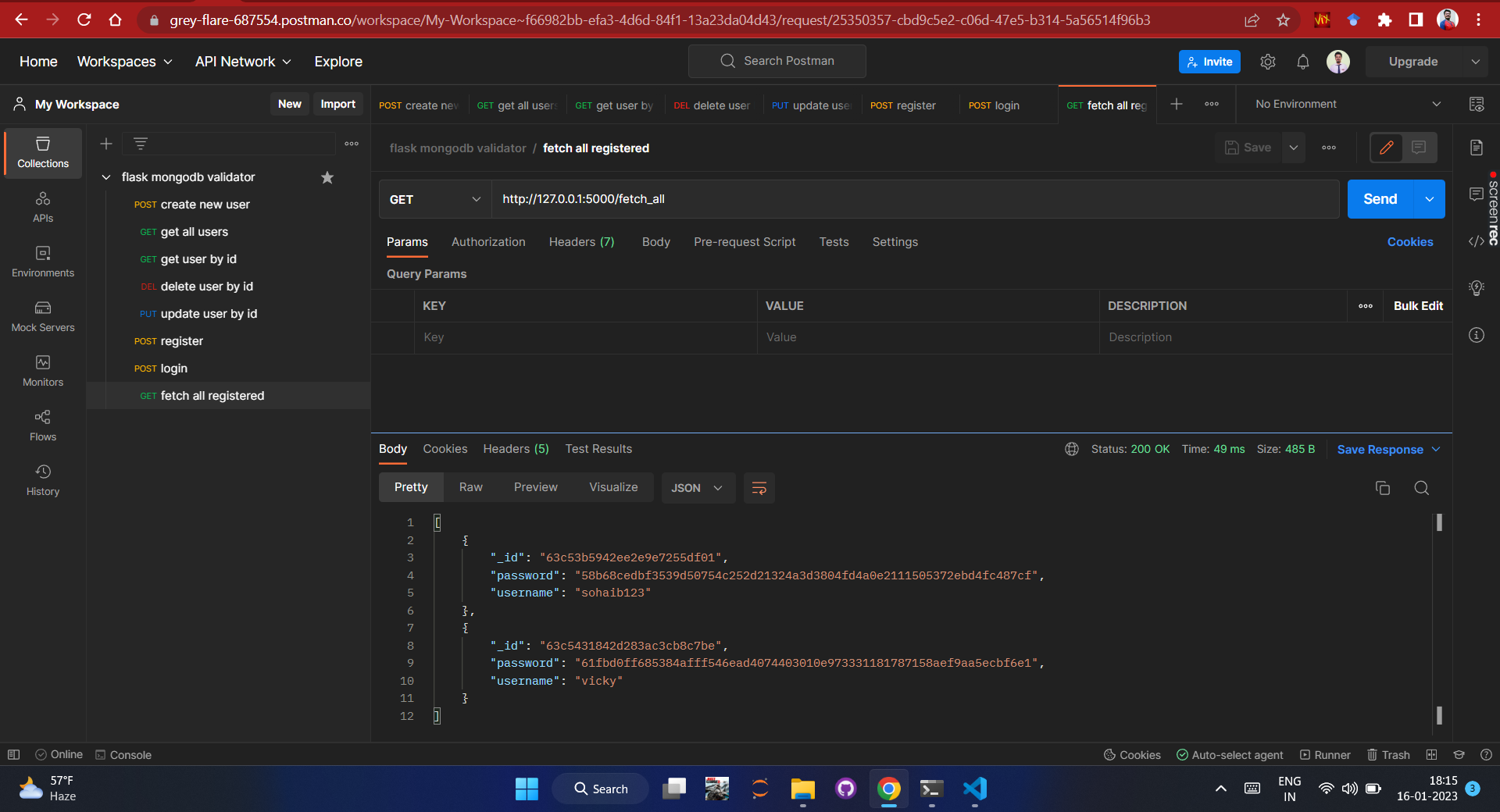Viewport: 1500px width, 812px height.
Task: Open the Flows panel
Action: (42, 426)
